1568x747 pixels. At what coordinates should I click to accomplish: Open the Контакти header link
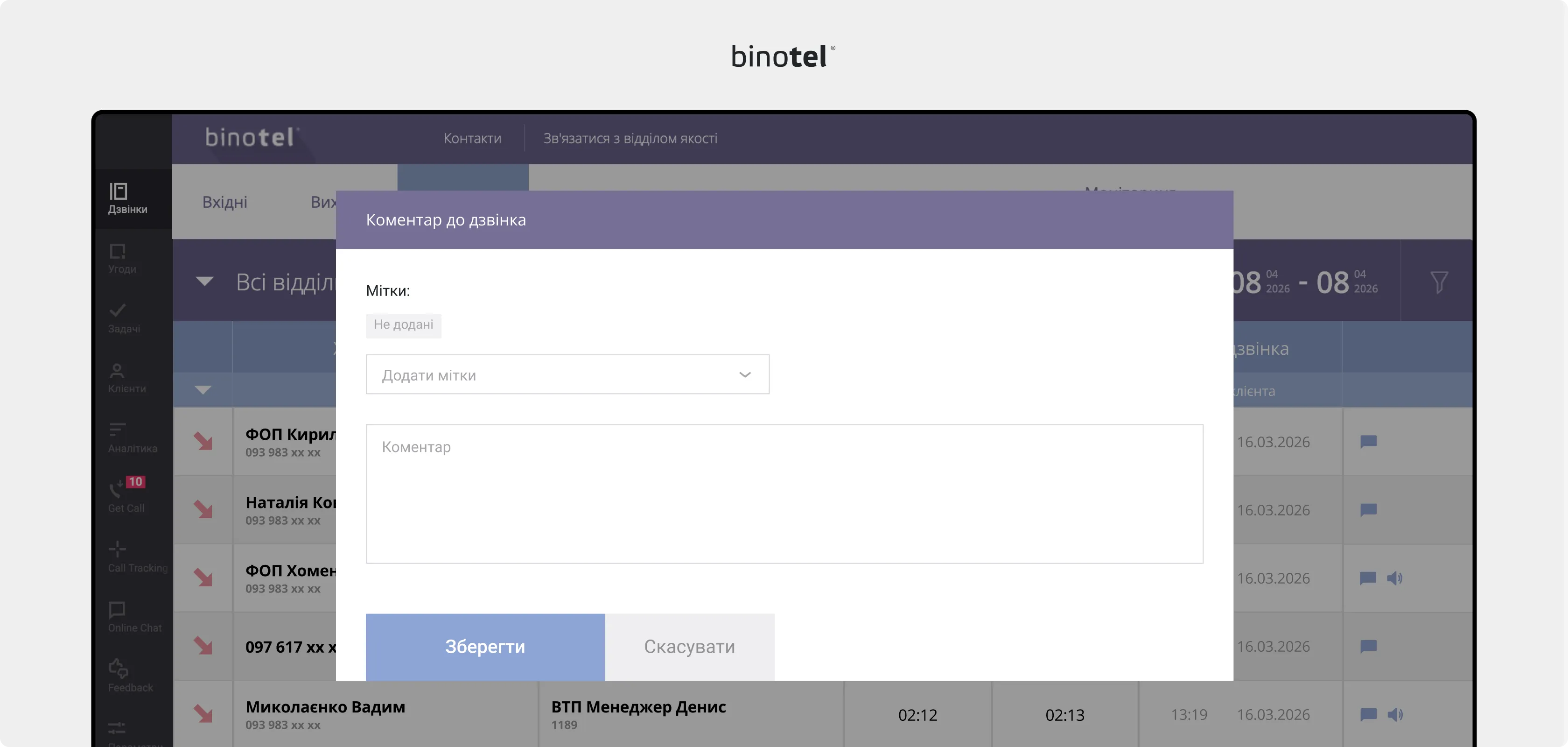[472, 138]
